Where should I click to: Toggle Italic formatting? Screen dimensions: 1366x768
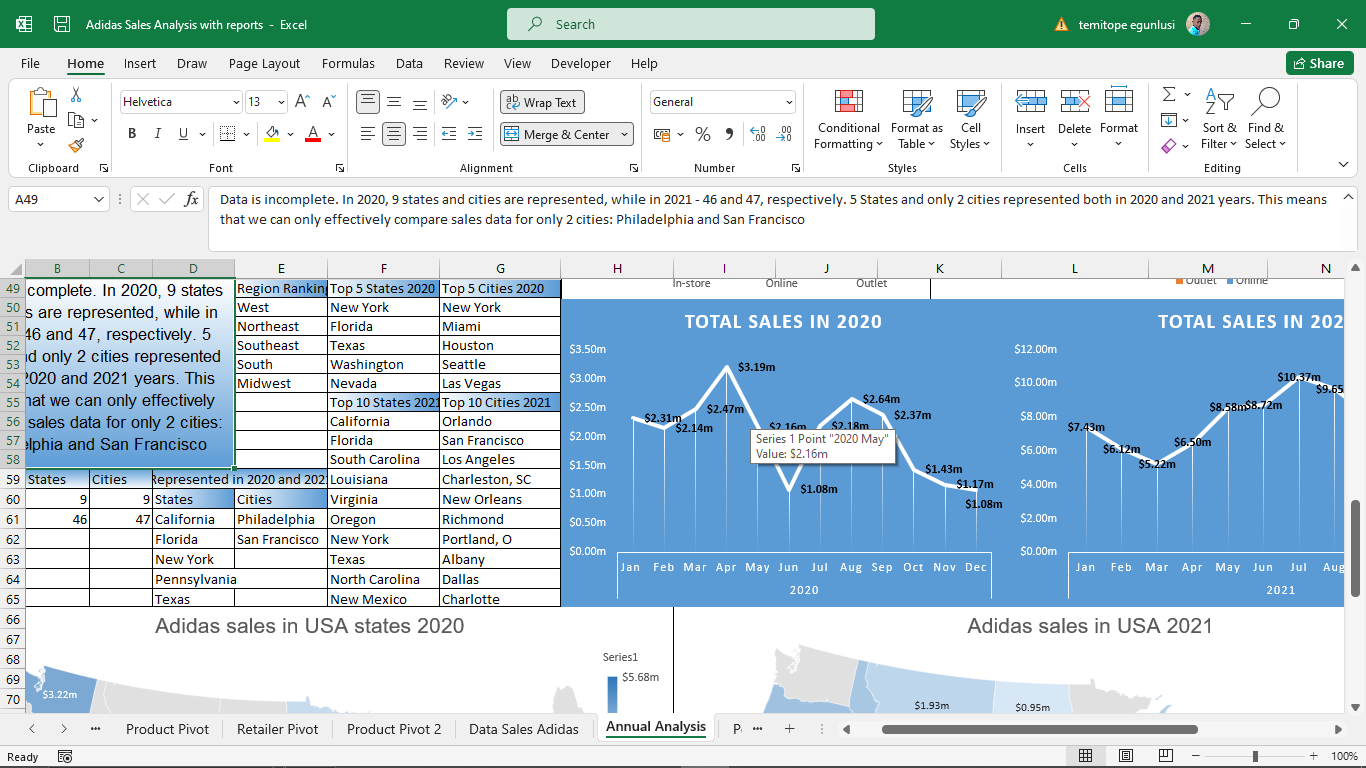coord(158,134)
